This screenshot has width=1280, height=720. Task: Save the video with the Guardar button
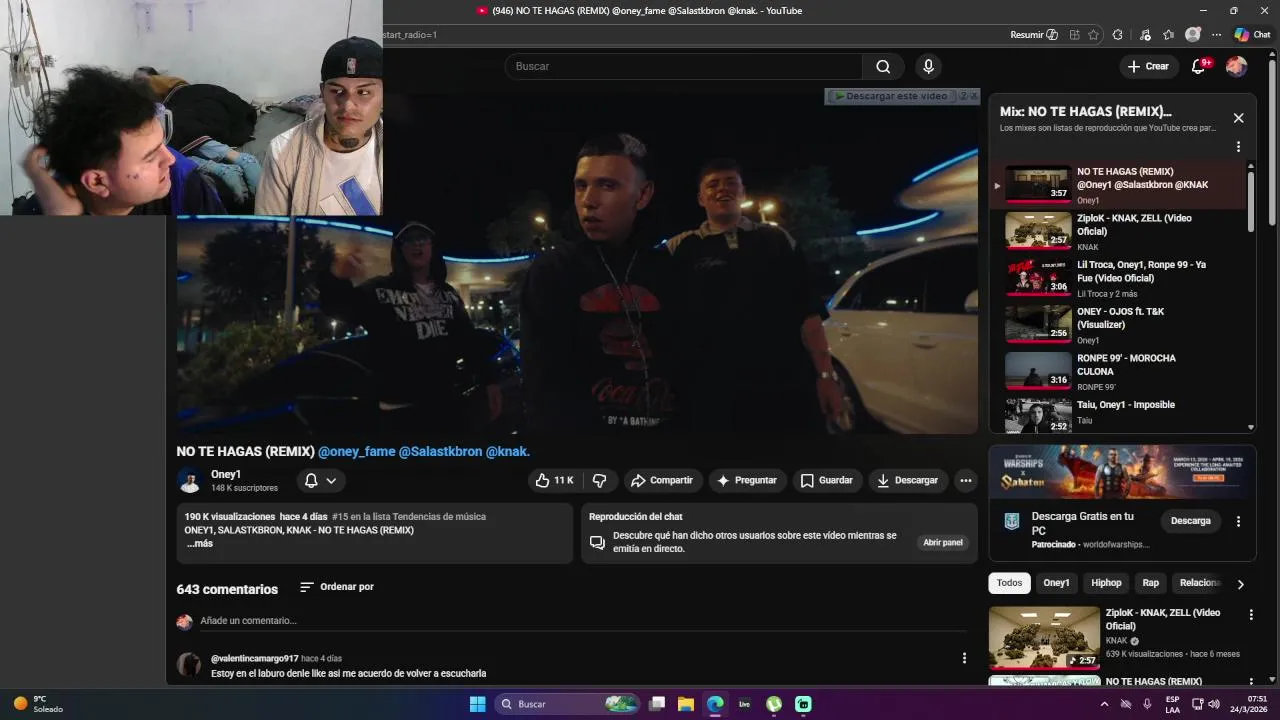pyautogui.click(x=827, y=480)
